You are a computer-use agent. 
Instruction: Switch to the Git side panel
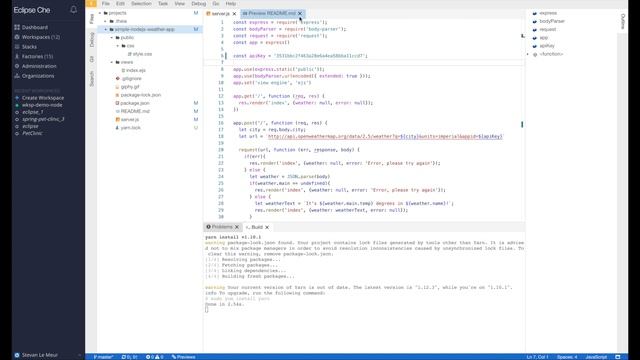pos(91,59)
